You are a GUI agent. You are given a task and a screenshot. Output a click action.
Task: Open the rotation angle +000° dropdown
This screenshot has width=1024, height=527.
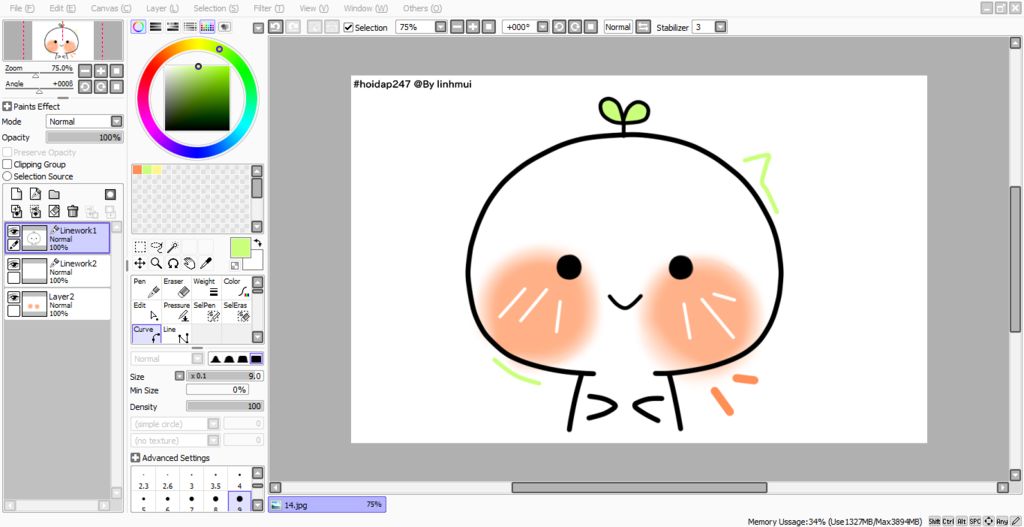coord(542,27)
